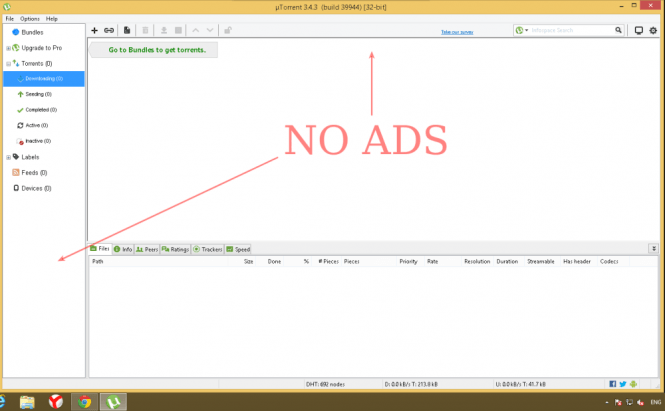Select Active (0) category
The width and height of the screenshot is (665, 411).
point(36,126)
